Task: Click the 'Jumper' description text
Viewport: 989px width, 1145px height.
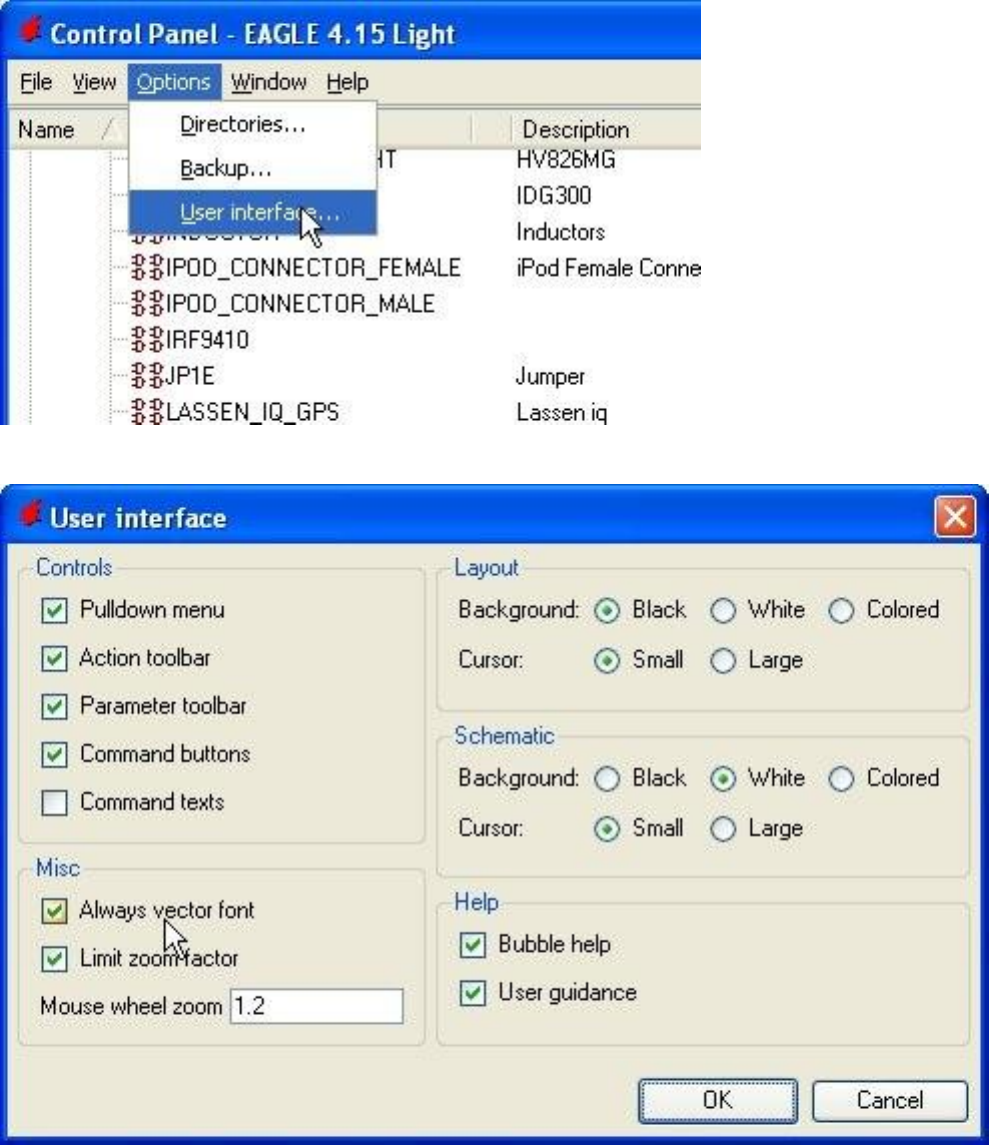Action: pos(551,377)
